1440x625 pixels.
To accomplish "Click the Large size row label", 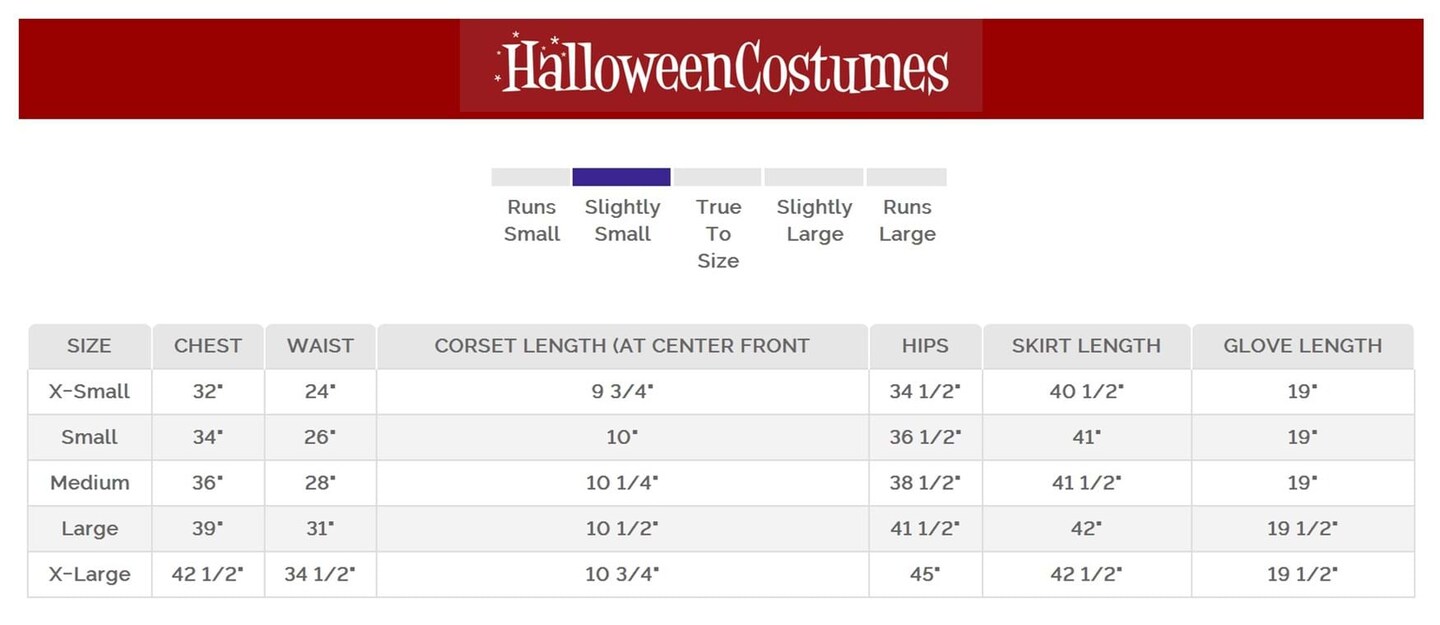I will (x=89, y=529).
